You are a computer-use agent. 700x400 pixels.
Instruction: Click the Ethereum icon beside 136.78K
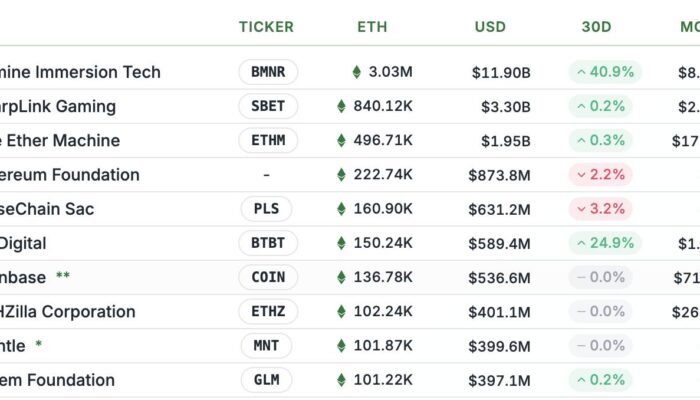coord(341,277)
